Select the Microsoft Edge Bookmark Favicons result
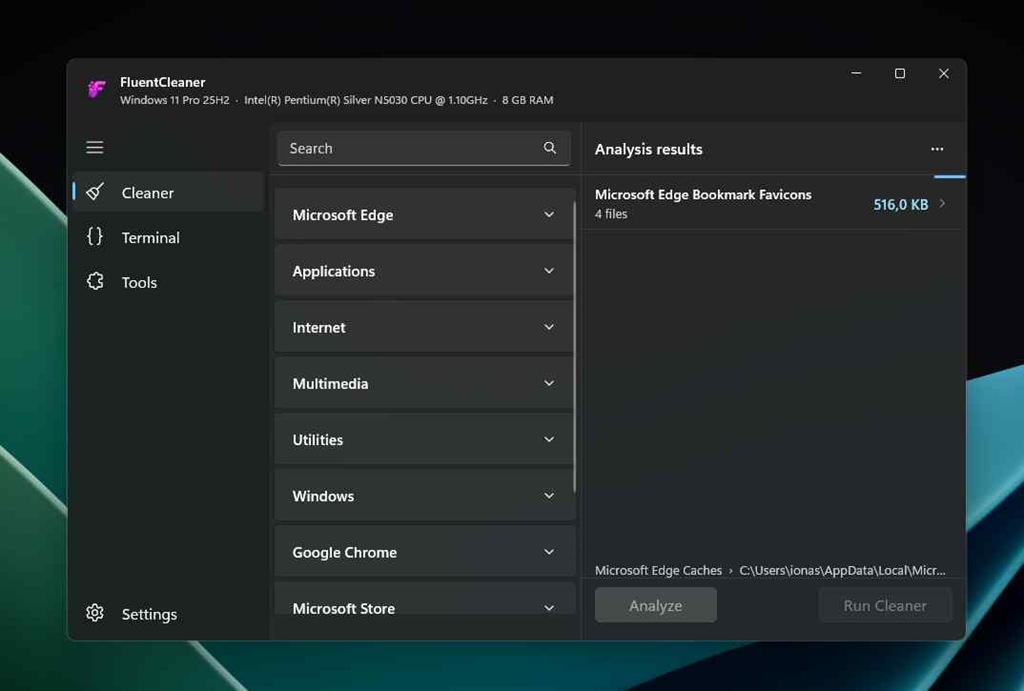Screen dimensions: 1024x691 coord(773,203)
